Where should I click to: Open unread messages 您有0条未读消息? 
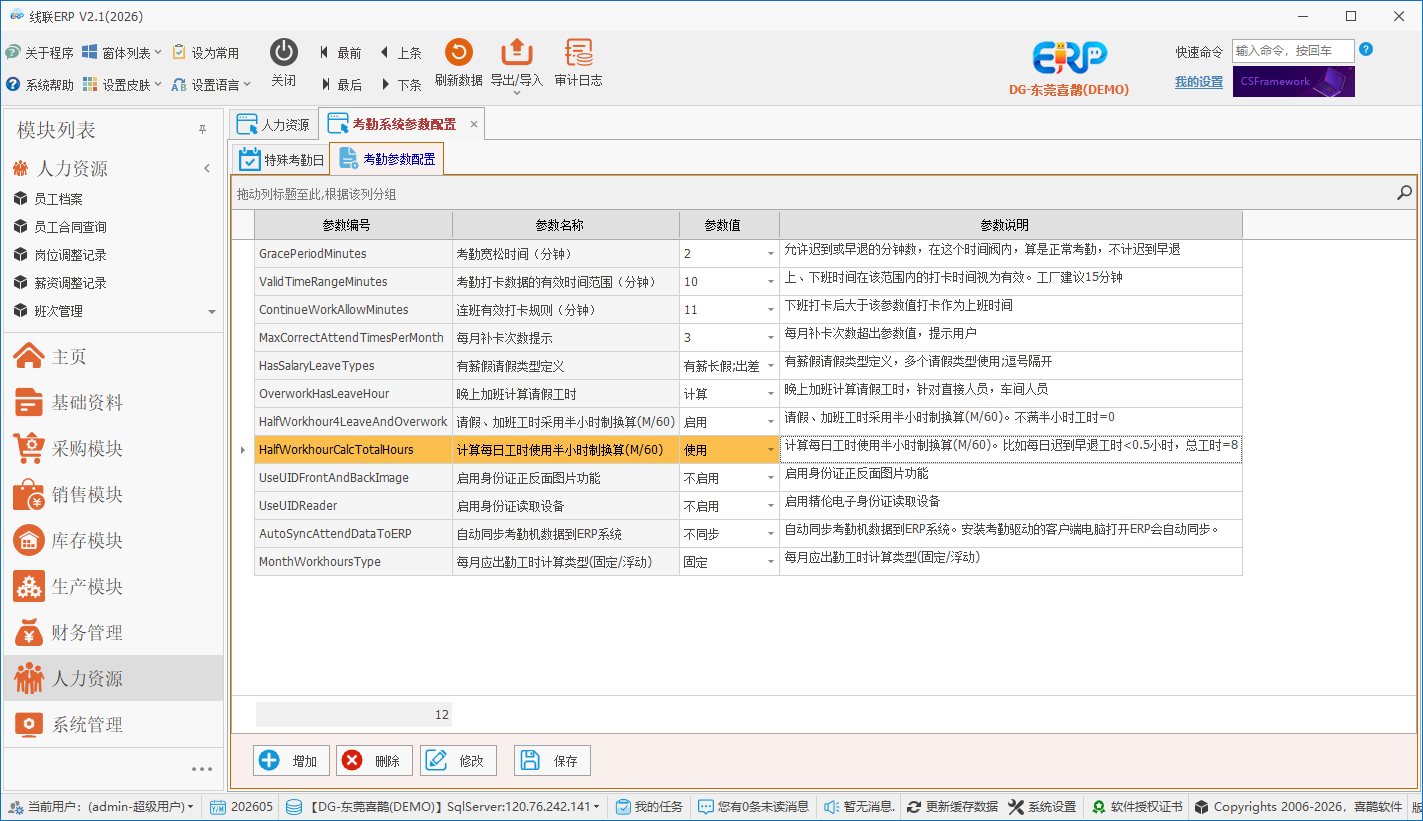(754, 807)
